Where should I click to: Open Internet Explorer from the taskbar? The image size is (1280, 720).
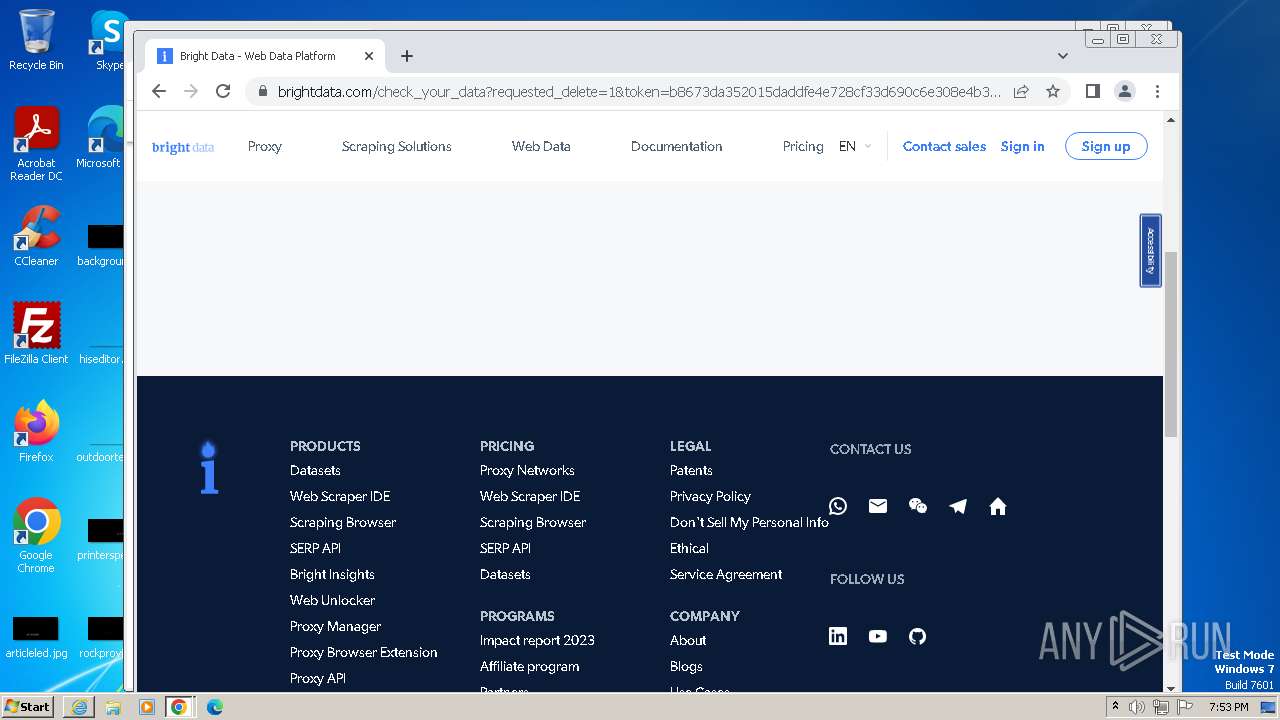tap(79, 707)
